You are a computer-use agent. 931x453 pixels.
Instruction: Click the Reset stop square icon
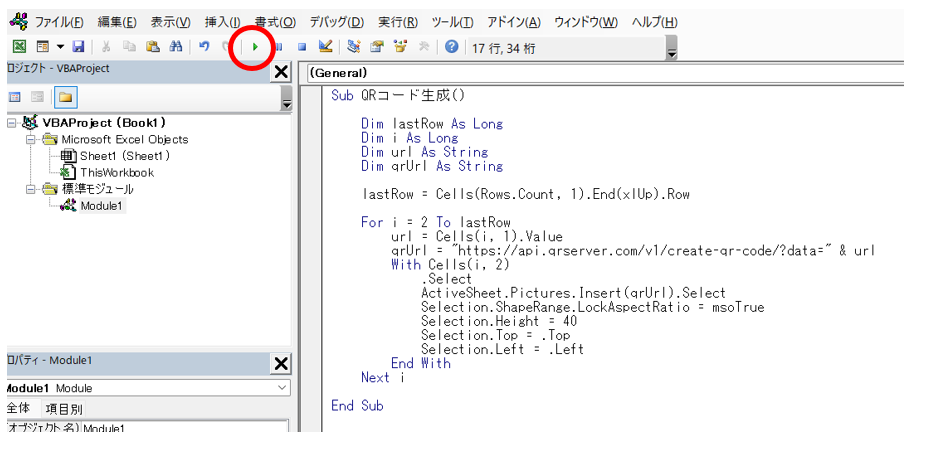pos(302,47)
